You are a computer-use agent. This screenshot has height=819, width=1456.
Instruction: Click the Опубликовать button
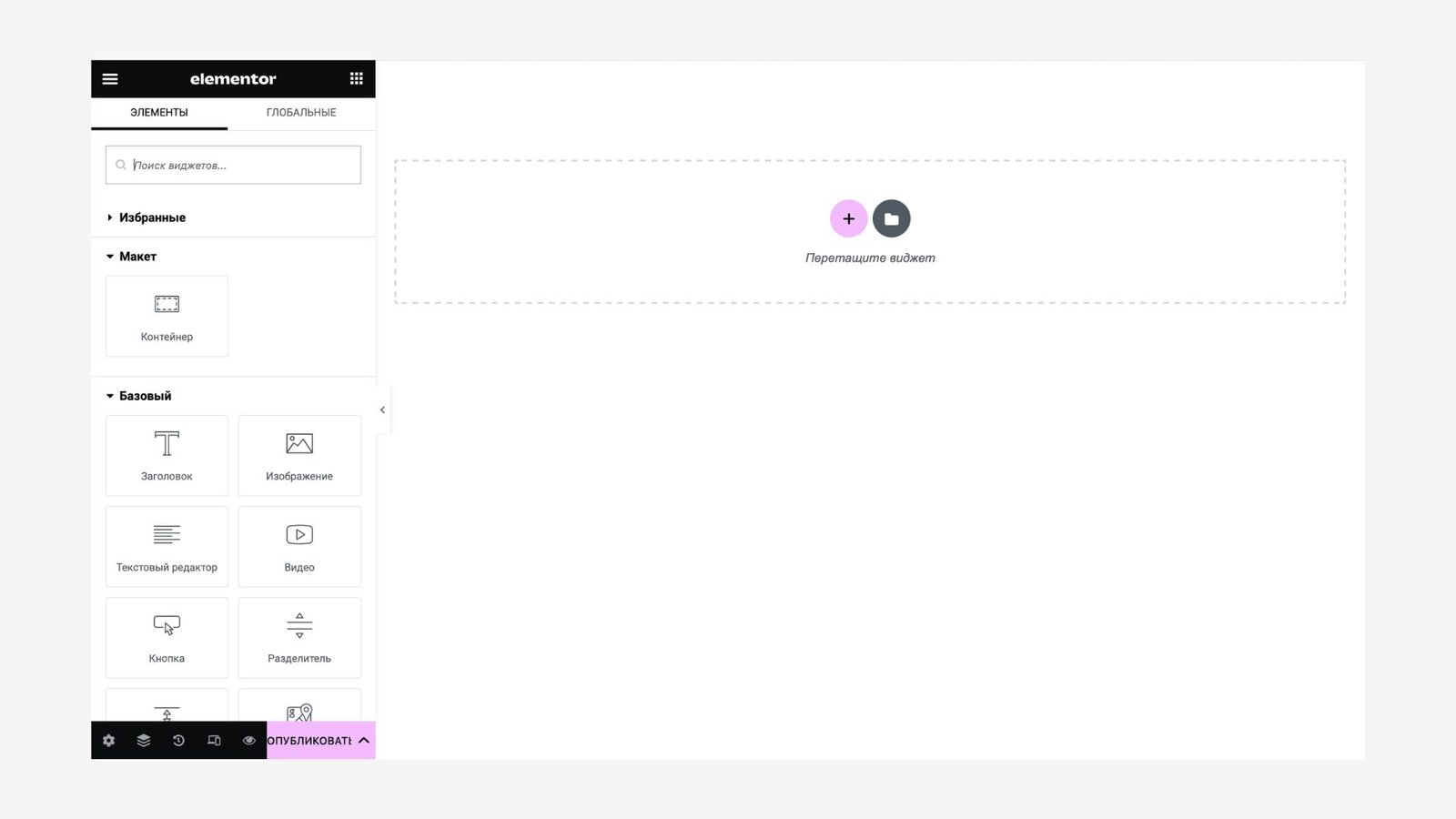pyautogui.click(x=309, y=741)
